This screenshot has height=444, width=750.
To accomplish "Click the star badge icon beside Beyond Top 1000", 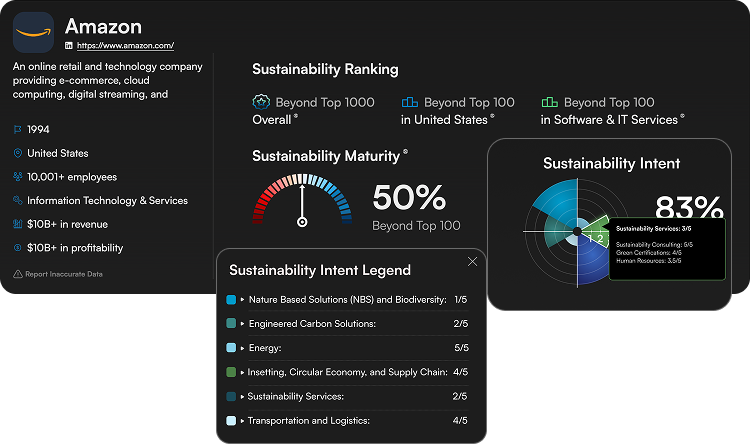I will pos(261,102).
